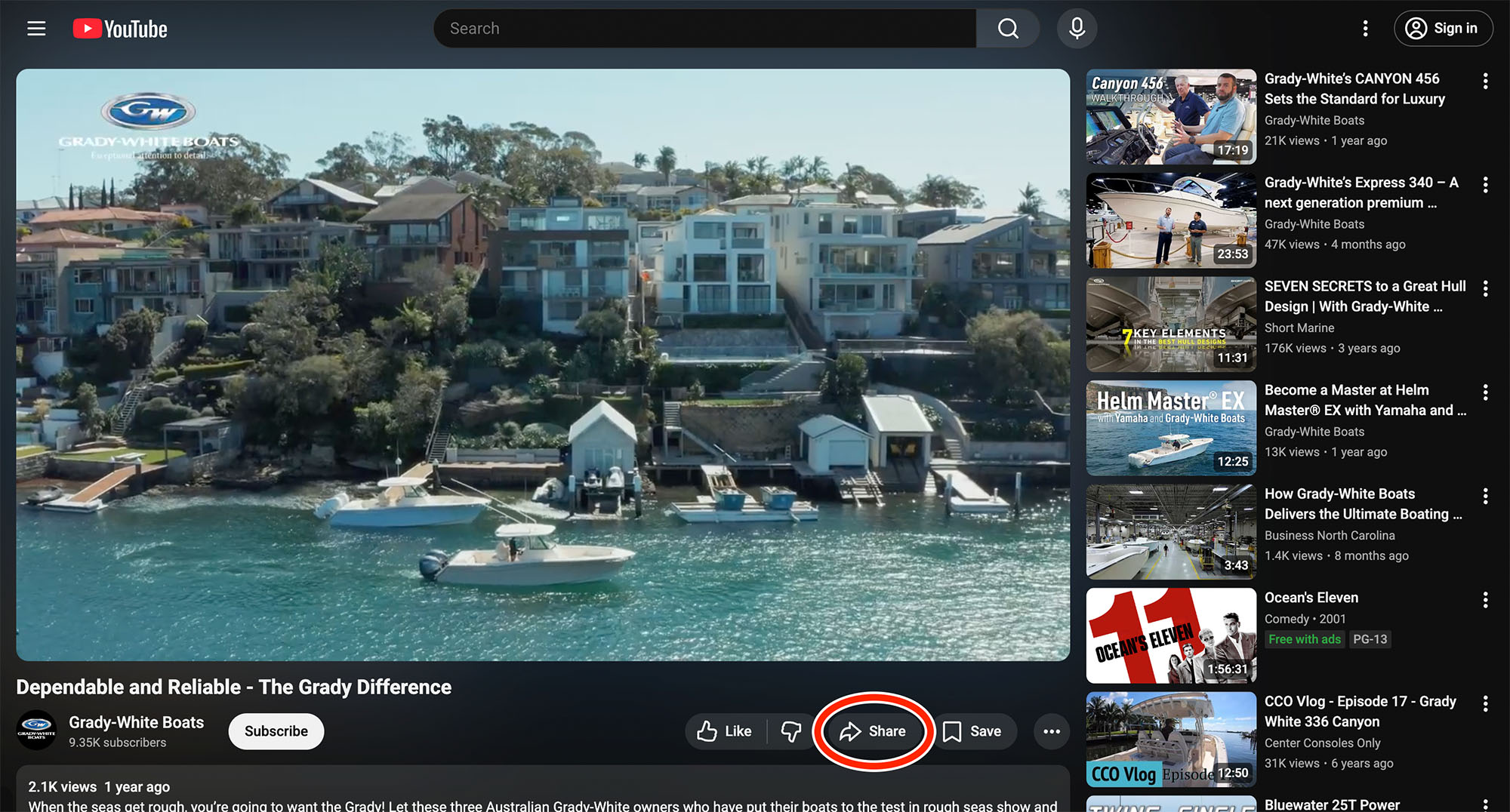Focus the Search input field
Screen dimensions: 1510x812
click(705, 29)
